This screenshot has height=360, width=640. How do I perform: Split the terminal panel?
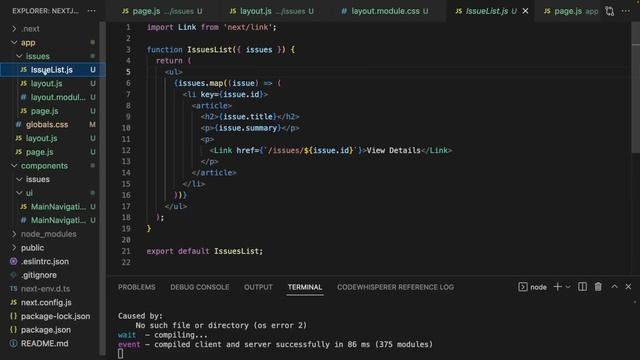(x=582, y=287)
